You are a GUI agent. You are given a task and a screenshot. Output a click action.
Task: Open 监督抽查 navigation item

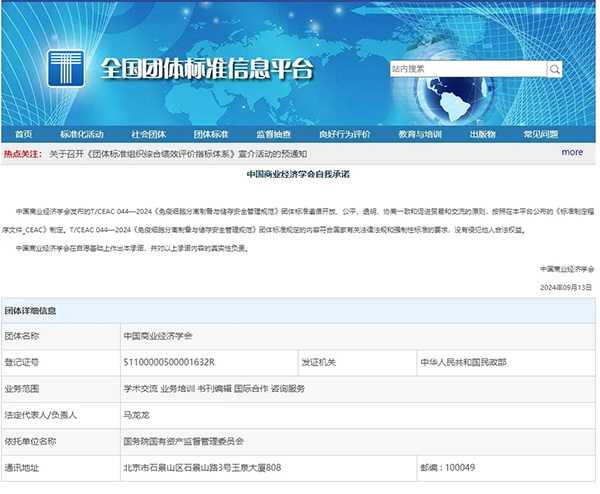point(274,134)
